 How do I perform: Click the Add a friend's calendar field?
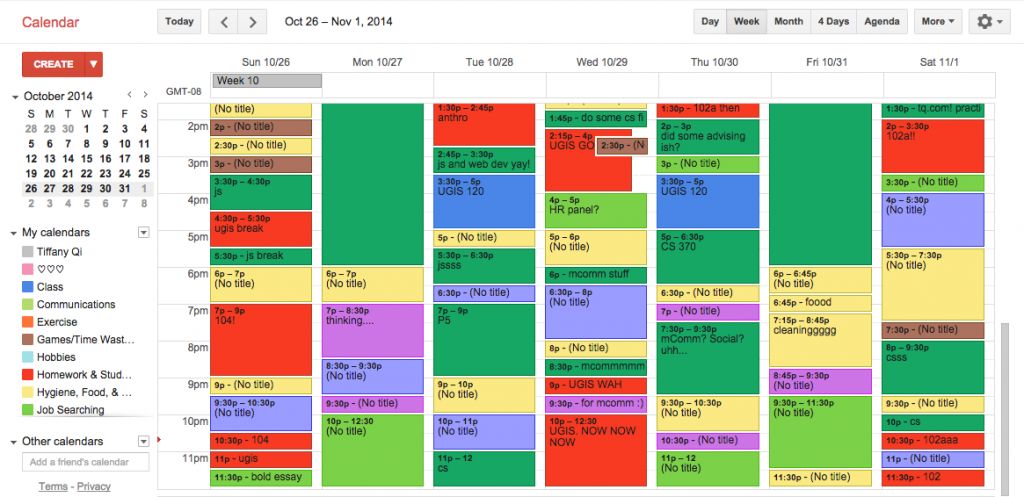click(x=86, y=462)
